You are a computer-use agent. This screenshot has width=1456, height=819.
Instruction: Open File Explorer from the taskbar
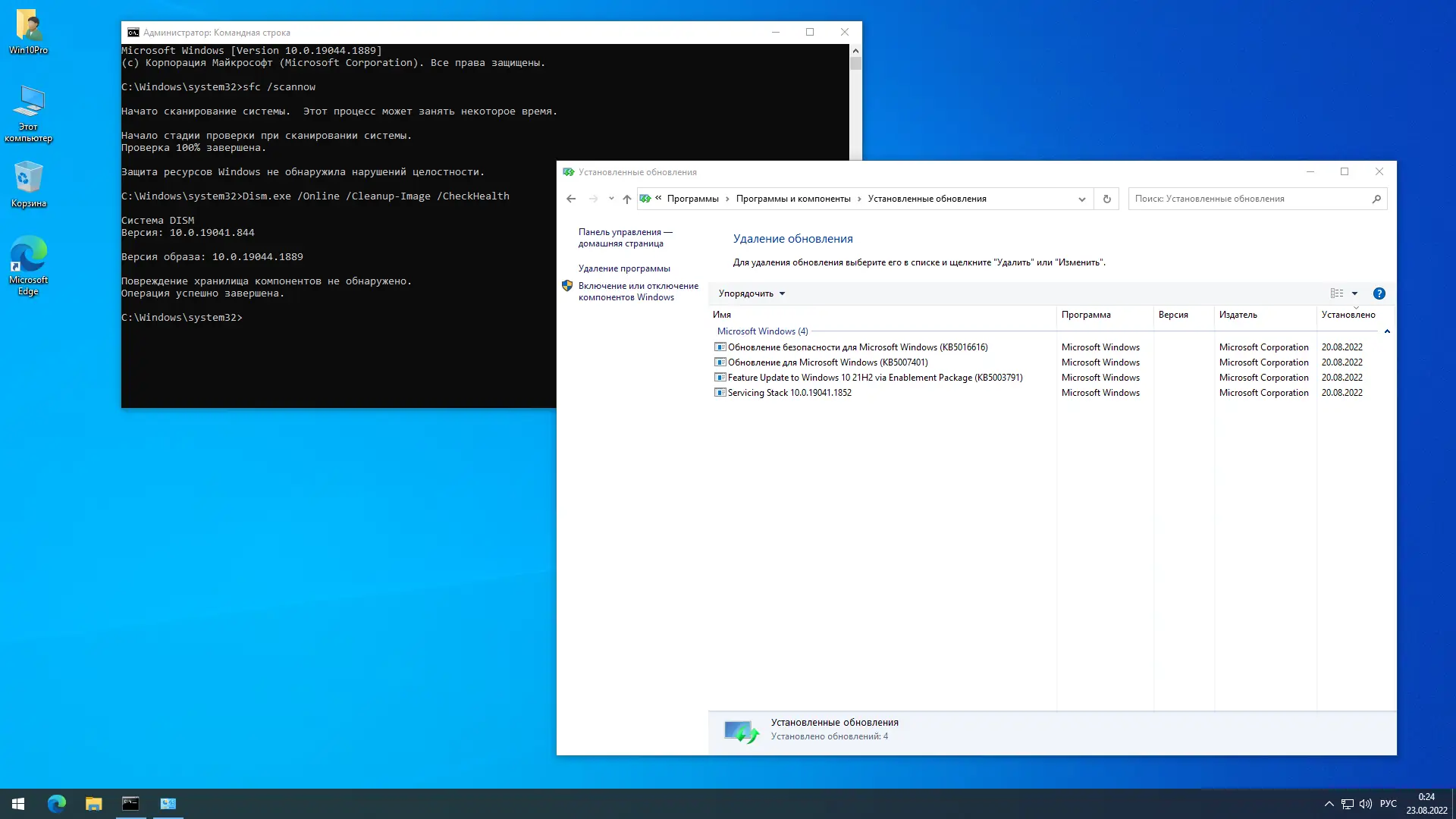point(93,803)
